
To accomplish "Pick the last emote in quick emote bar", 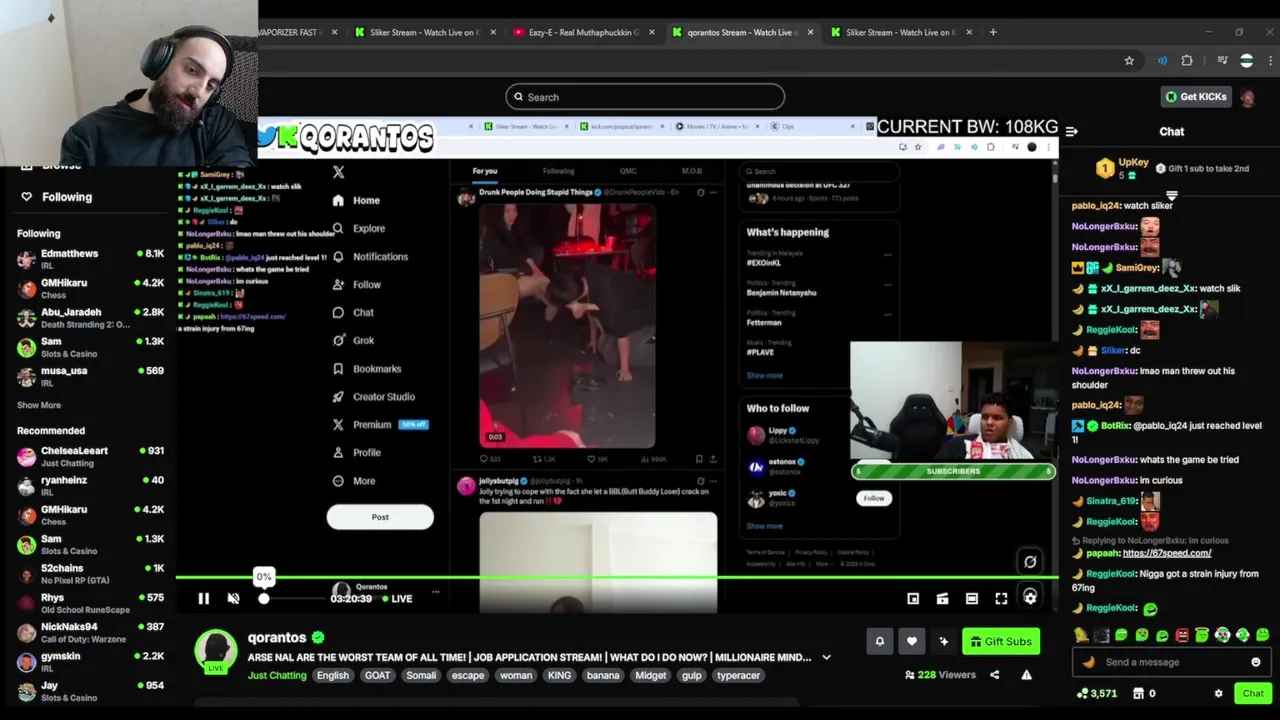I will 1263,635.
